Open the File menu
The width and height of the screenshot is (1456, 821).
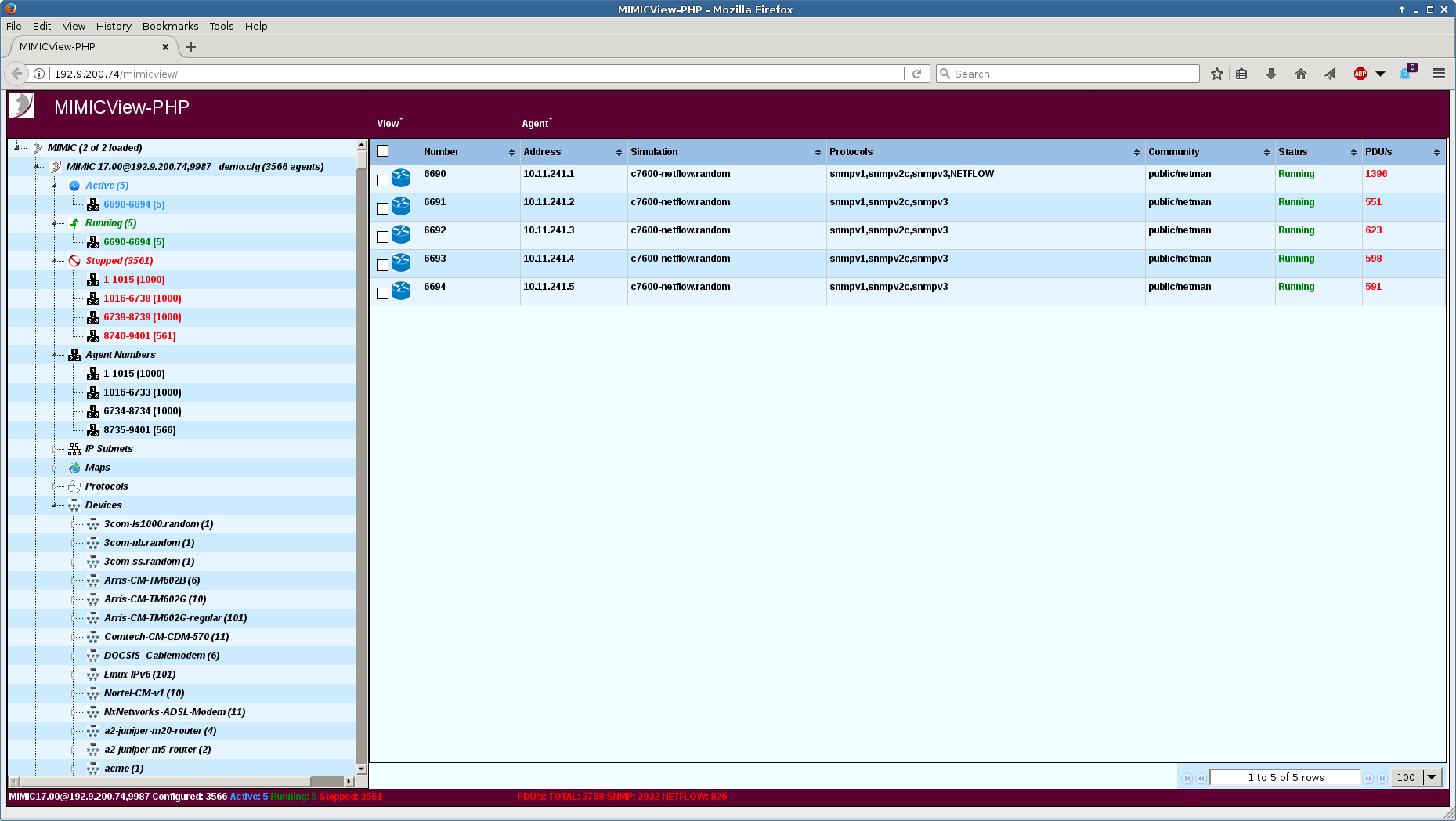[x=13, y=26]
